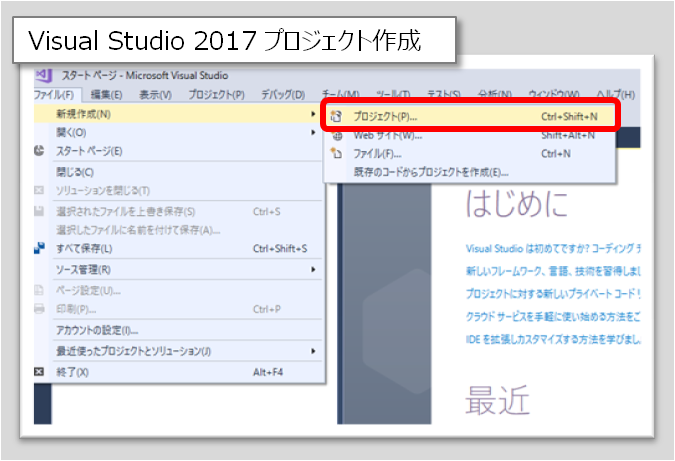Click the close solution icon beside ソリューションを閉じる(T)

tap(39, 190)
